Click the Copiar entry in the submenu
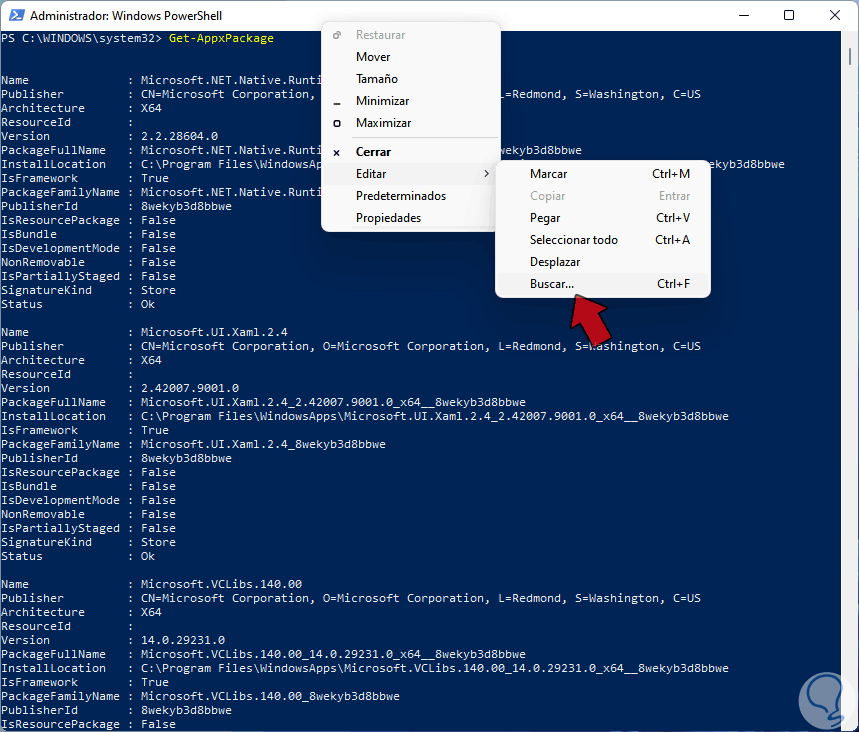 (603, 196)
